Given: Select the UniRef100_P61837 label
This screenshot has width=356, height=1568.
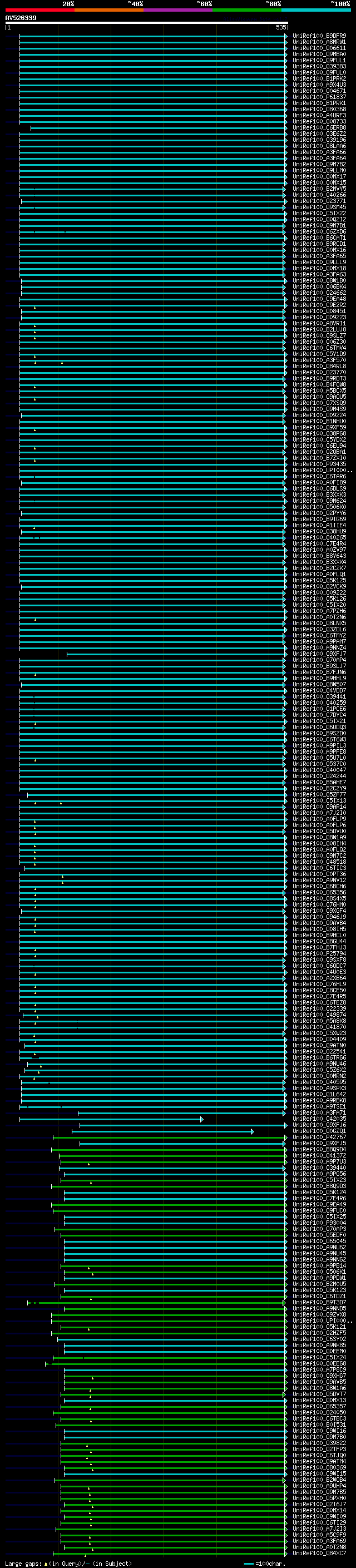Looking at the screenshot, I should [x=319, y=97].
